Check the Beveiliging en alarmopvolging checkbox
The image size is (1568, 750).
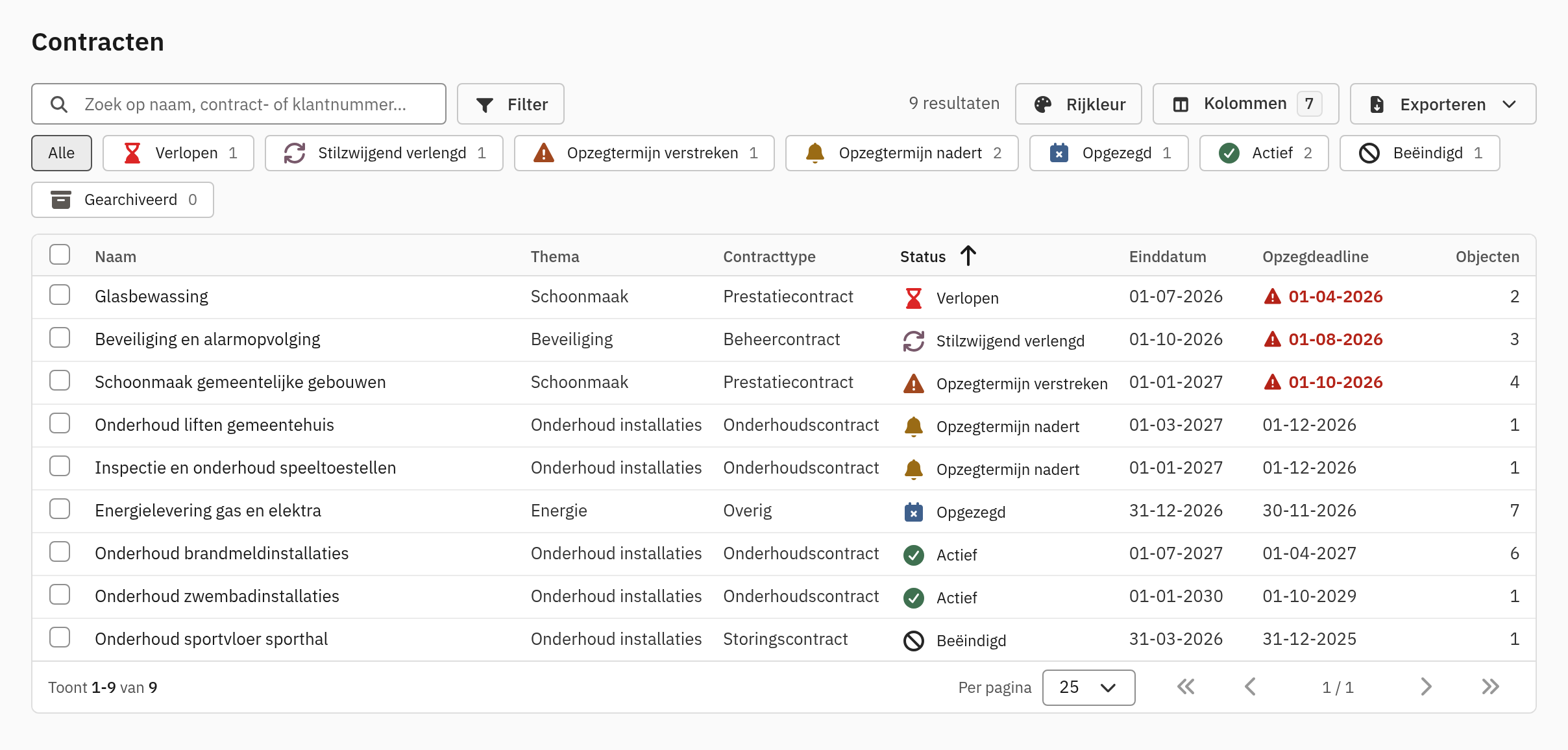(60, 337)
